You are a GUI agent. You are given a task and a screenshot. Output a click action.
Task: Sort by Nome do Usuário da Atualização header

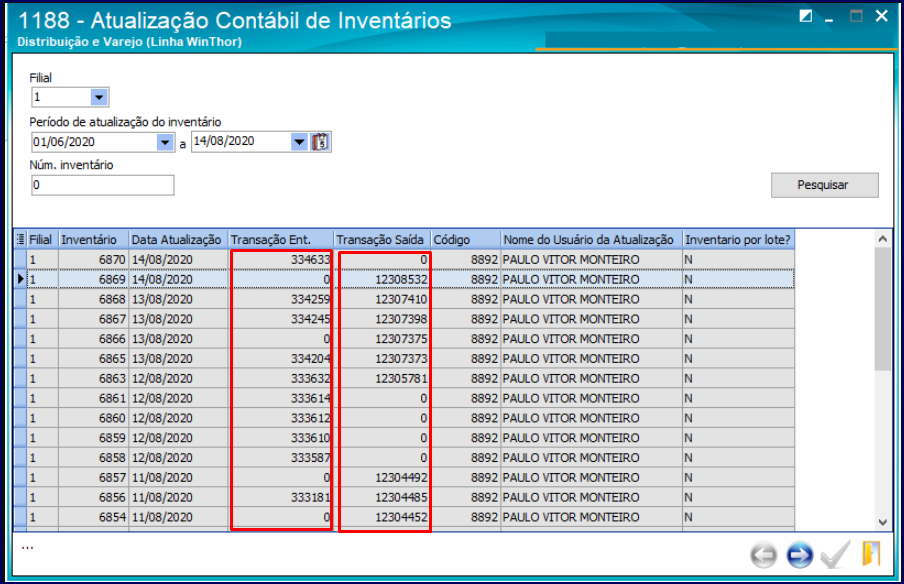pos(592,240)
